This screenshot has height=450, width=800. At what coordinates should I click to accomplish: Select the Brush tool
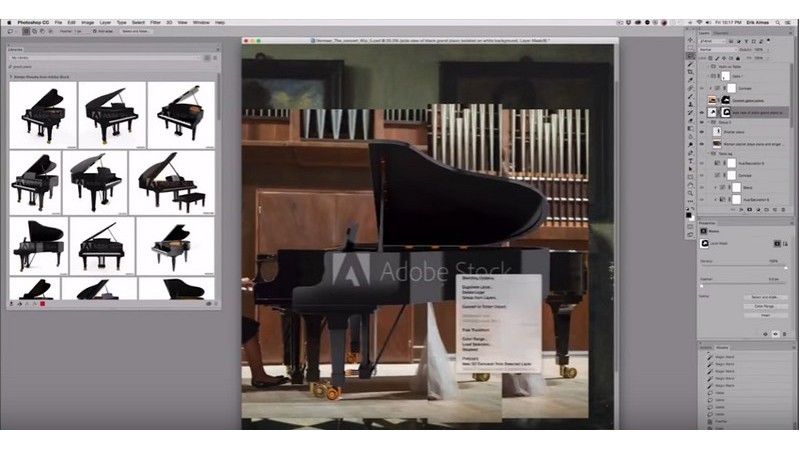coord(690,96)
